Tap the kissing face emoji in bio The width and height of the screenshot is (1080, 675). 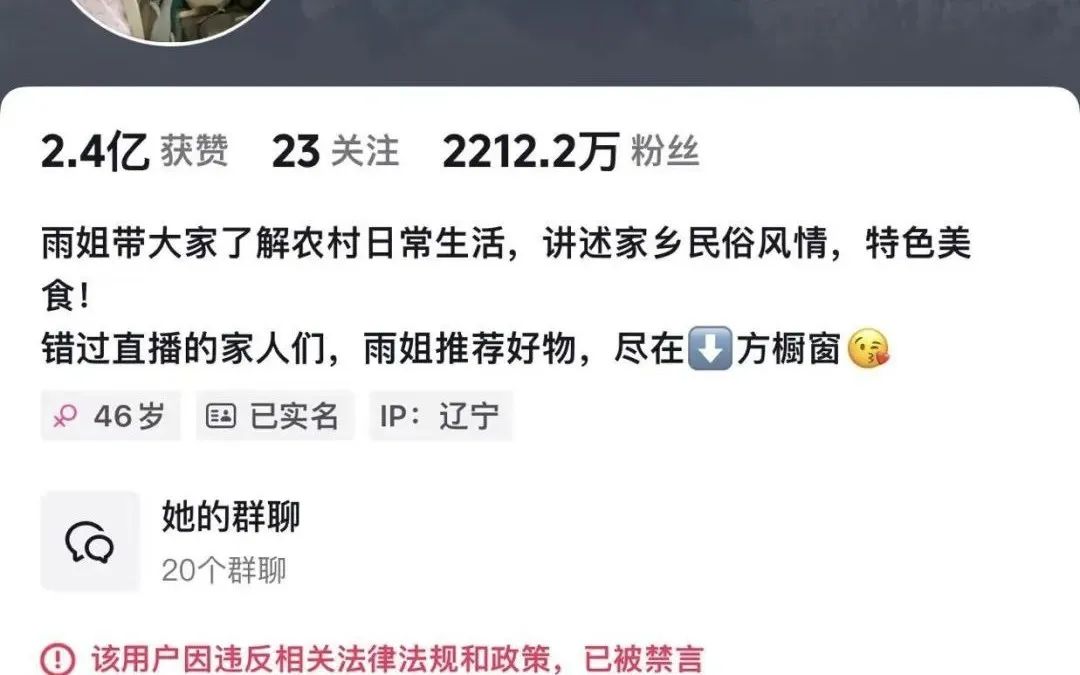(x=868, y=349)
